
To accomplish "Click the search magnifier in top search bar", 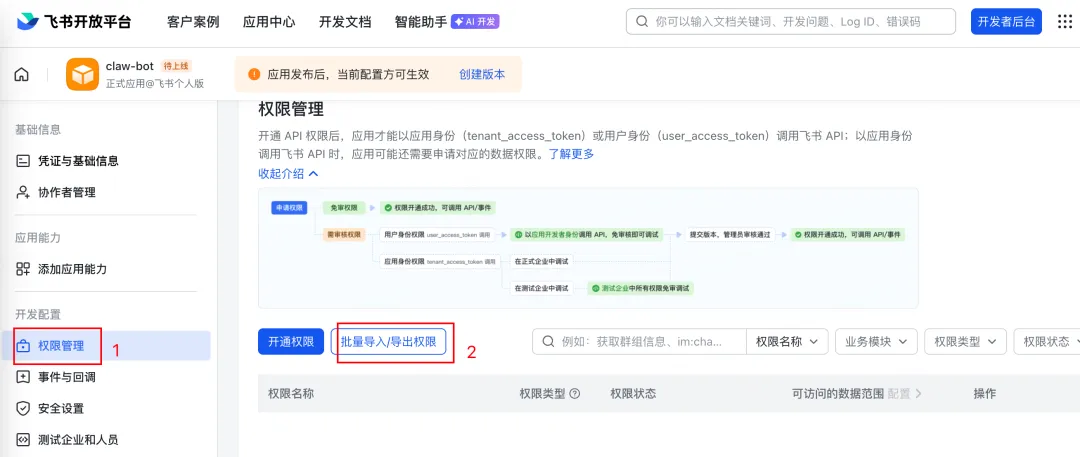I will point(642,21).
